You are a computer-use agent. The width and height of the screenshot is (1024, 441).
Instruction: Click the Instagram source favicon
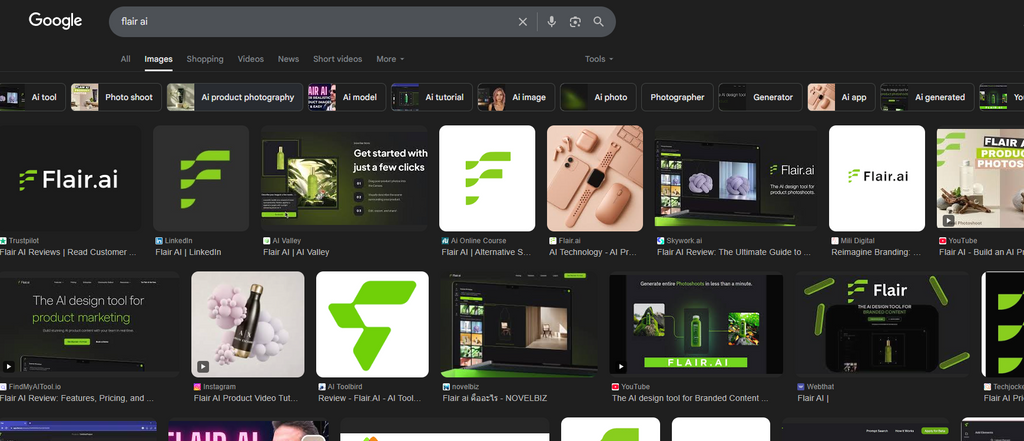pyautogui.click(x=197, y=387)
